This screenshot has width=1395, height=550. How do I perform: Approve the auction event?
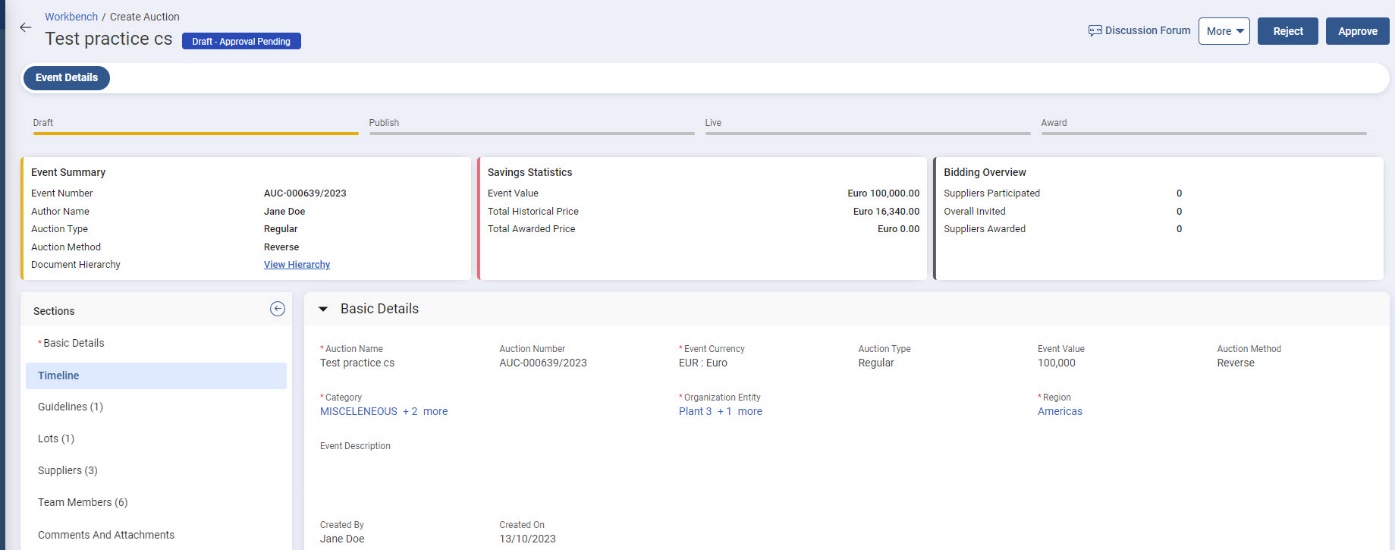[x=1357, y=31]
